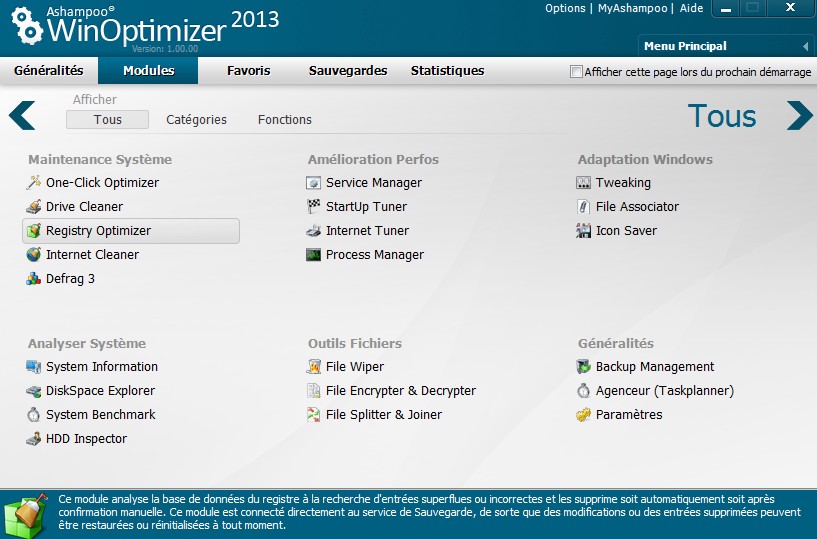Viewport: 817px width, 539px height.
Task: Launch the Internet Cleaner module
Action: click(x=92, y=254)
